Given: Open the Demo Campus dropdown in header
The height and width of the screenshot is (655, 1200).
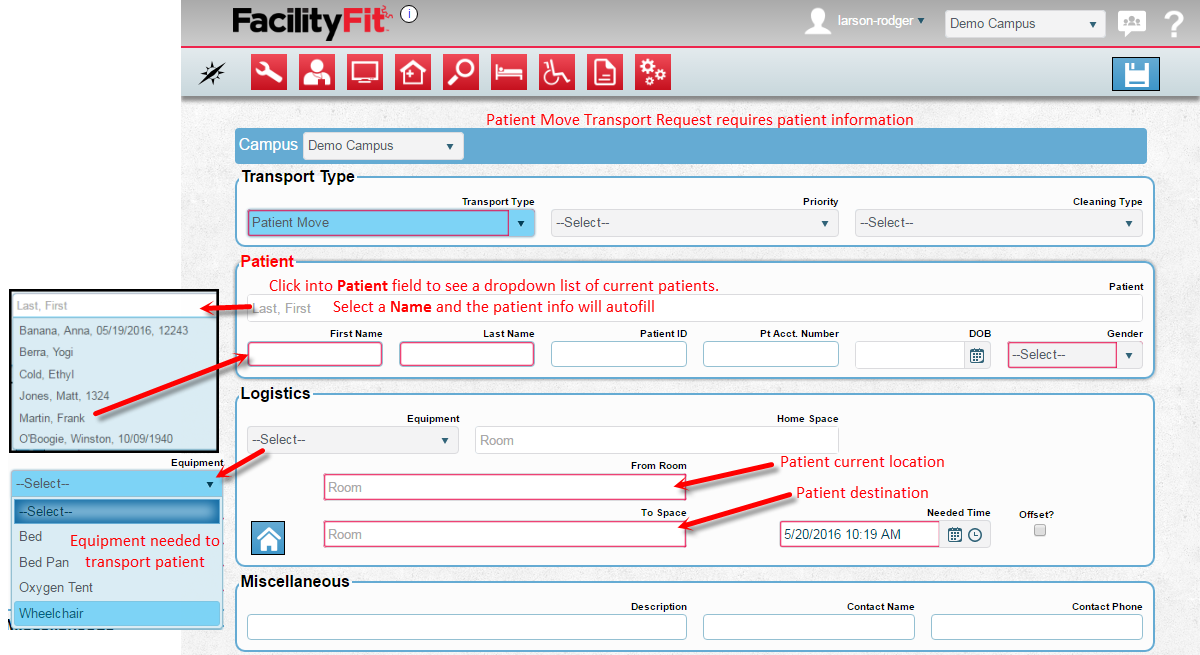Looking at the screenshot, I should [x=1024, y=24].
